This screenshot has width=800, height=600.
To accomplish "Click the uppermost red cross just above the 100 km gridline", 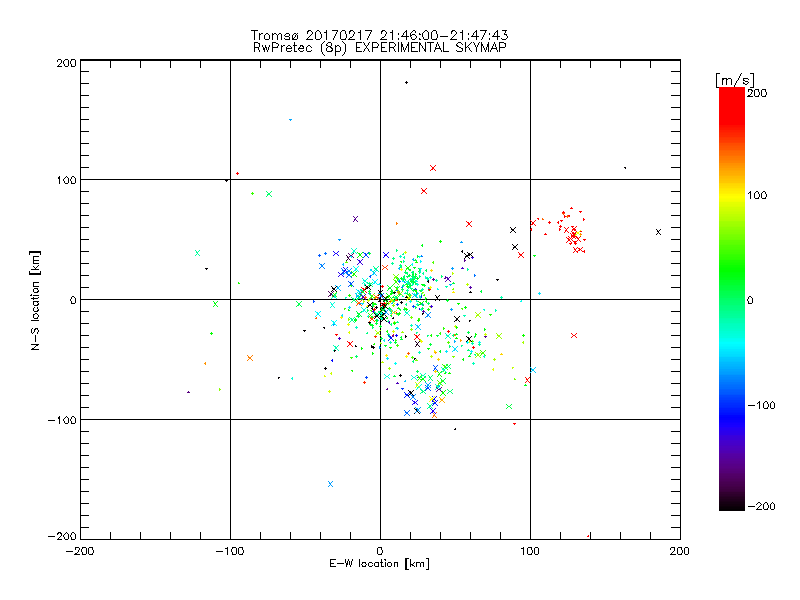I will [x=433, y=168].
